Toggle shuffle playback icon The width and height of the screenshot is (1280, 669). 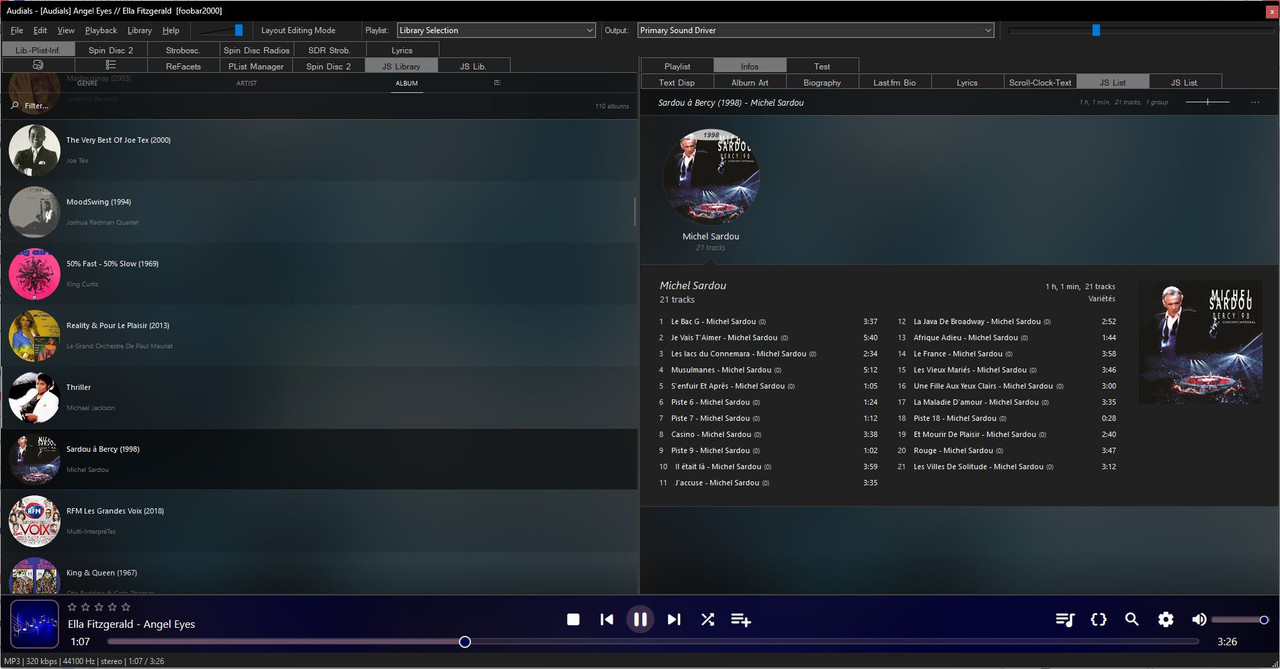(x=707, y=619)
